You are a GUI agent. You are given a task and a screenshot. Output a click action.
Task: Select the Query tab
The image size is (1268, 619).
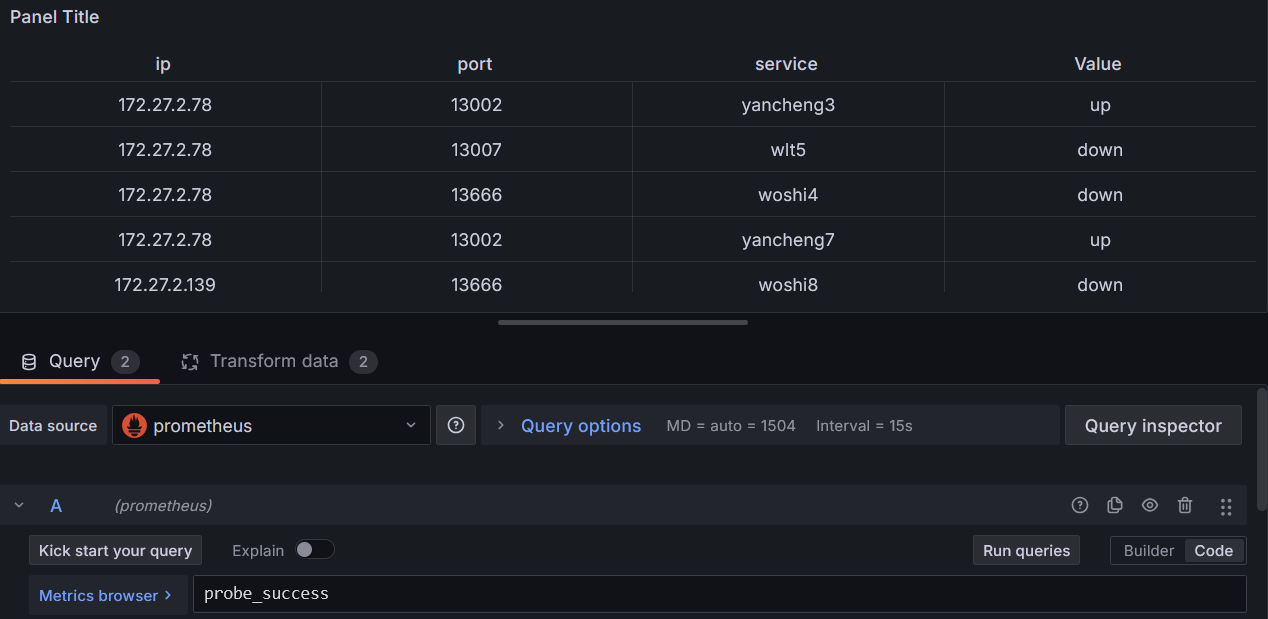pyautogui.click(x=73, y=361)
